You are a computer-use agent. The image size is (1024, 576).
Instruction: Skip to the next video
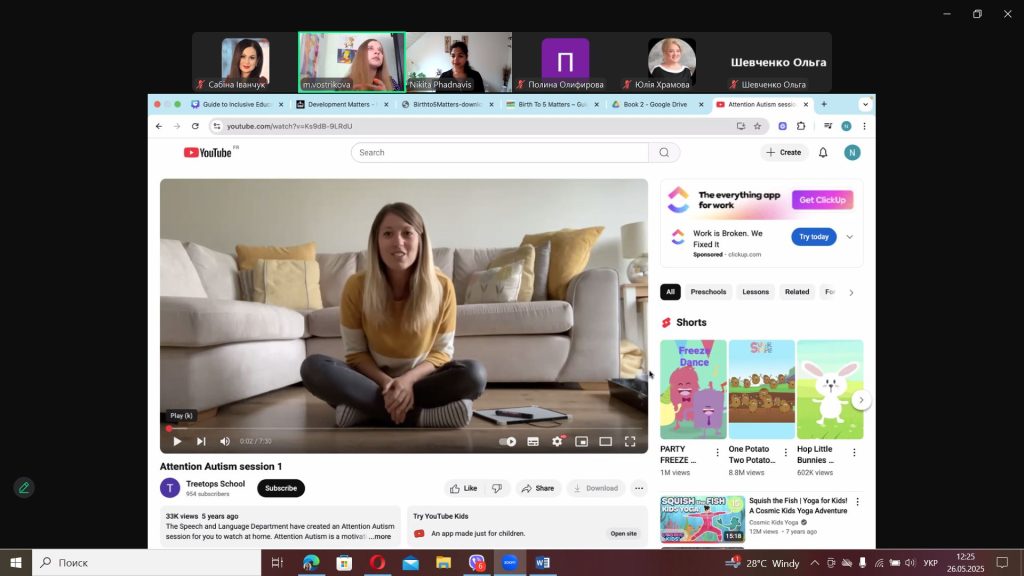[x=201, y=441]
